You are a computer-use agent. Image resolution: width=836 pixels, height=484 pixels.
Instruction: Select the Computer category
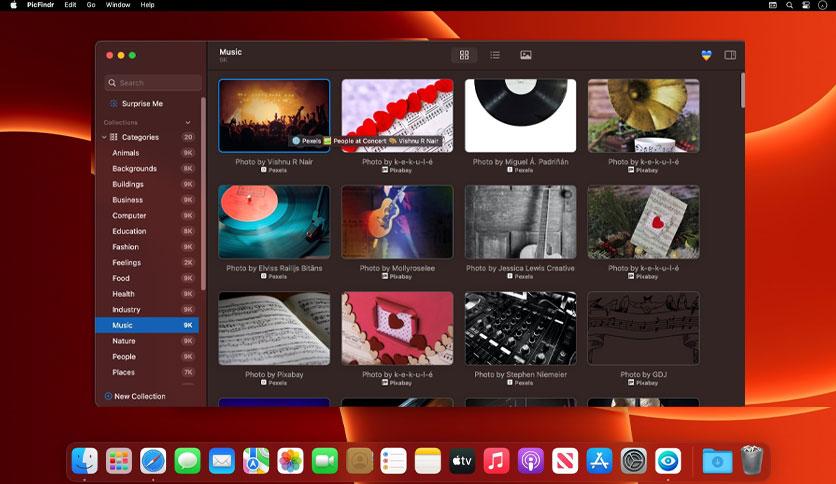(x=147, y=215)
